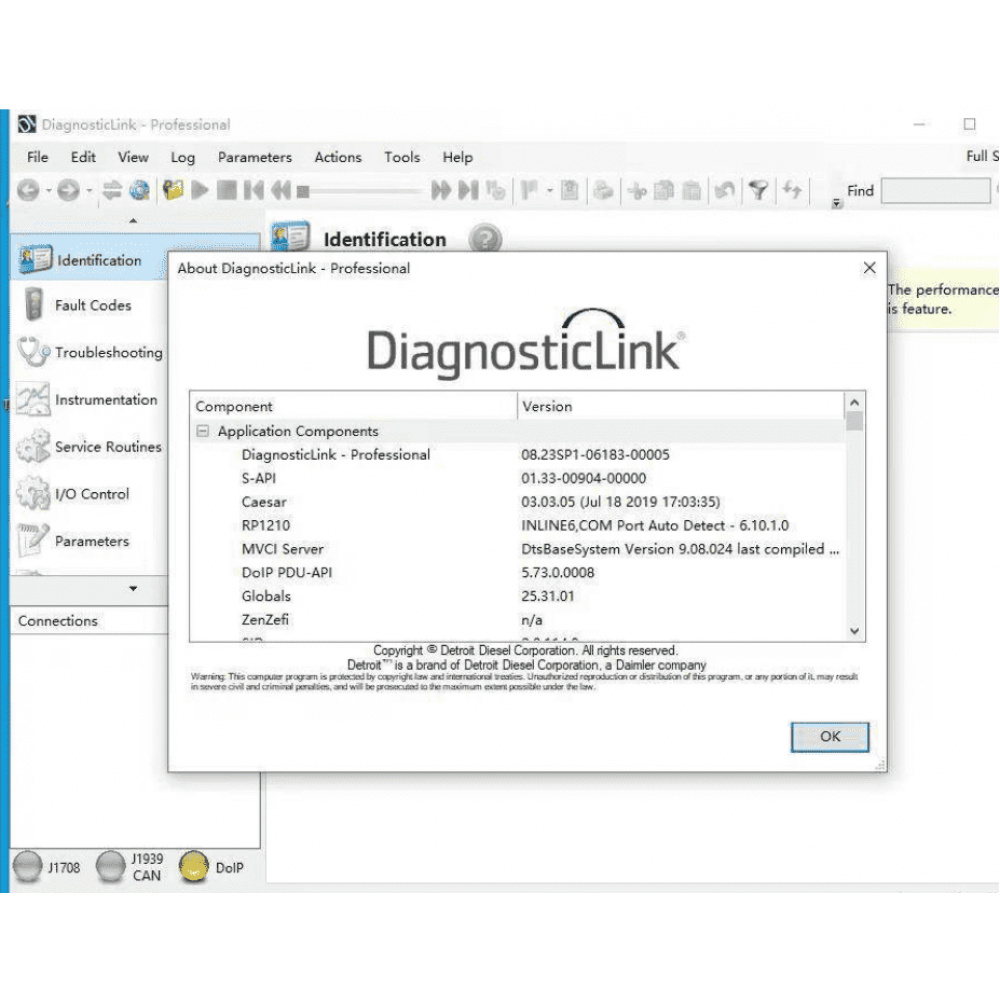Click OK to close the About dialog
This screenshot has height=1000, width=1000.
829,736
